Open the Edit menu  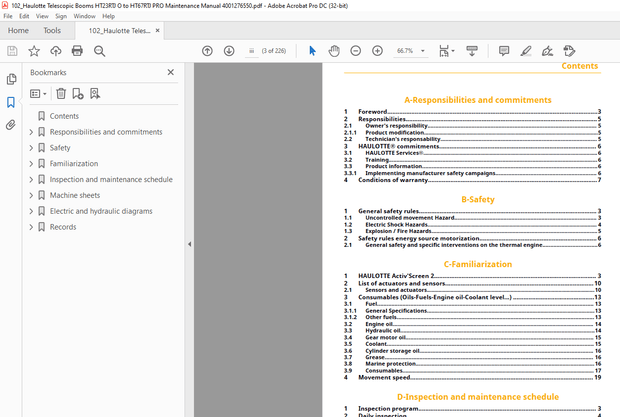click(x=24, y=16)
